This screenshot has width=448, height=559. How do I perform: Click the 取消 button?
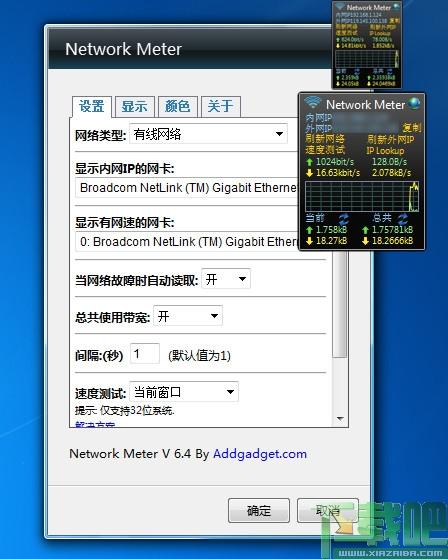pos(328,511)
